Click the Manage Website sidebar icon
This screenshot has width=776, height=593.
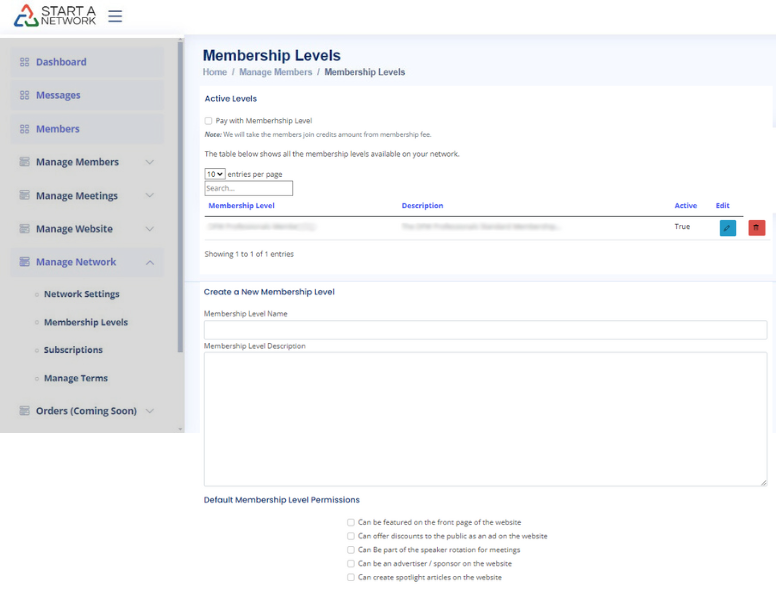click(25, 229)
